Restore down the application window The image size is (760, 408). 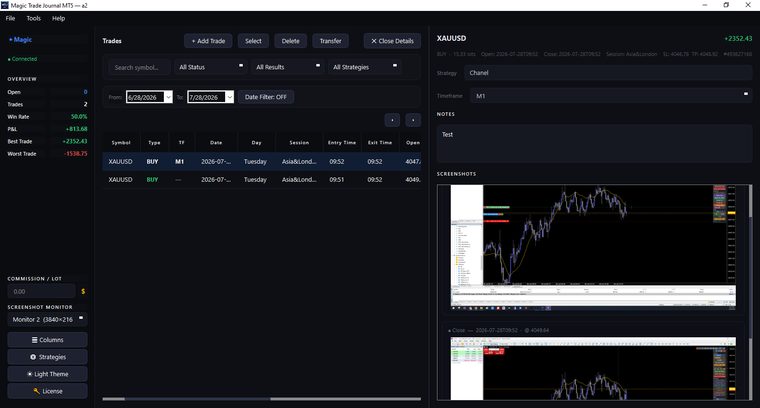click(x=726, y=5)
